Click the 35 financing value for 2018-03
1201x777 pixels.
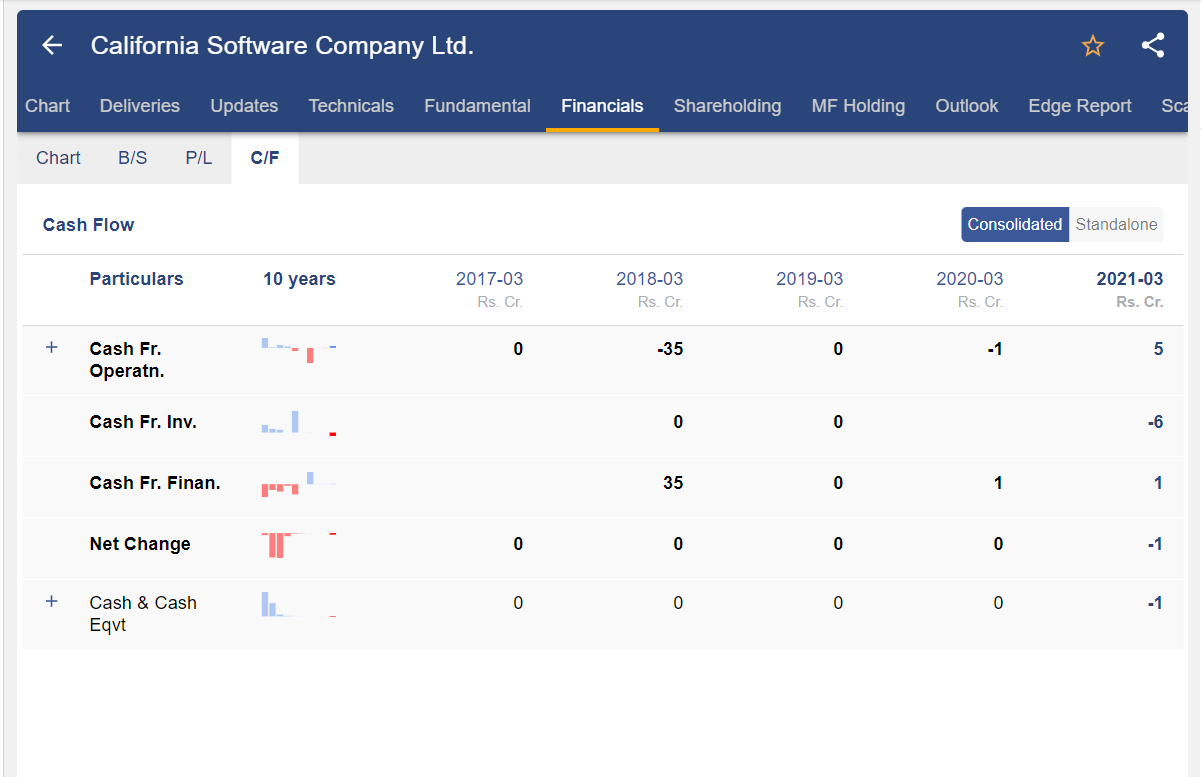(673, 483)
